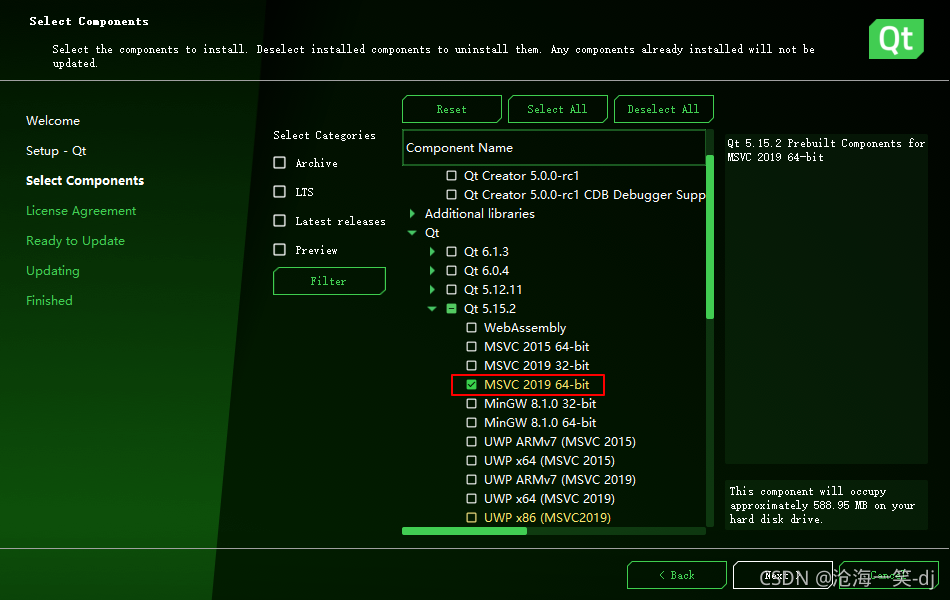Click the component size description text
This screenshot has height=600, width=950.
point(822,505)
